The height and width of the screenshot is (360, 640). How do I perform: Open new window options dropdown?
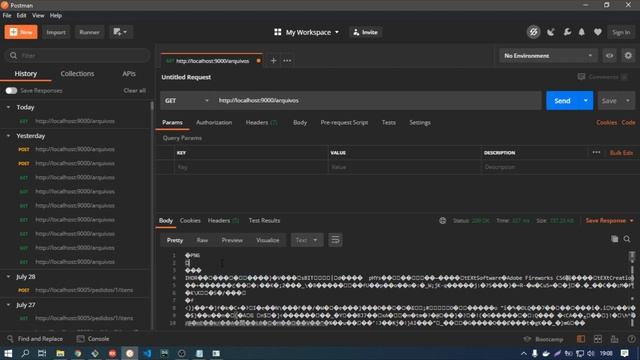(120, 32)
